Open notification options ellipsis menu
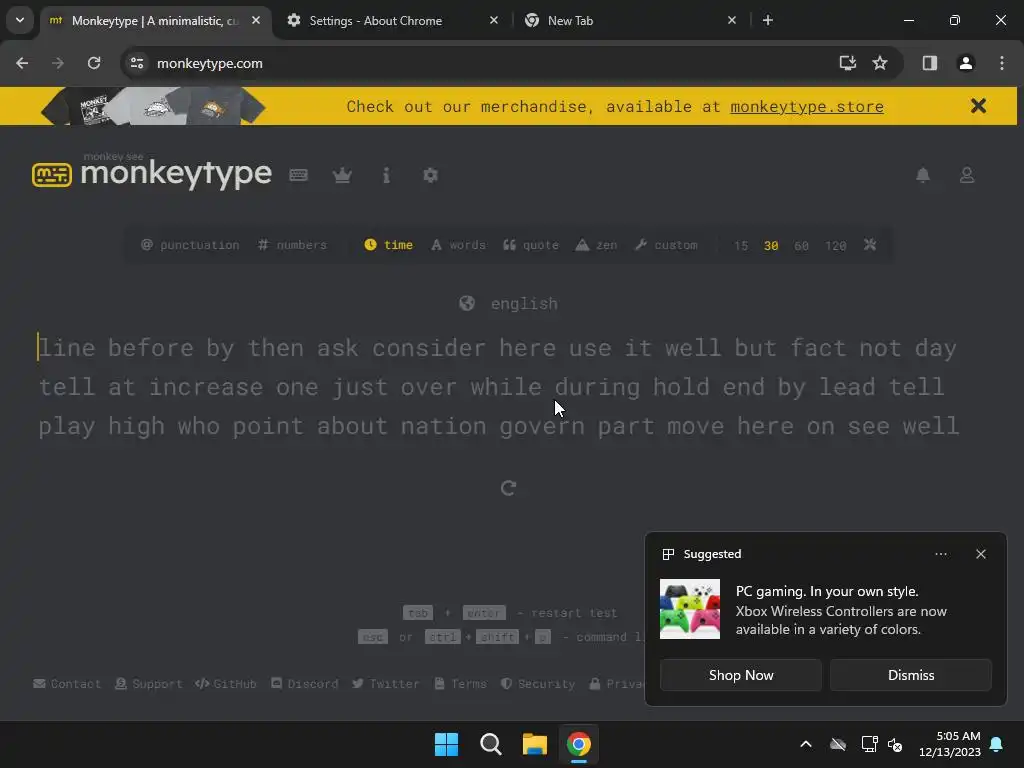 click(940, 554)
